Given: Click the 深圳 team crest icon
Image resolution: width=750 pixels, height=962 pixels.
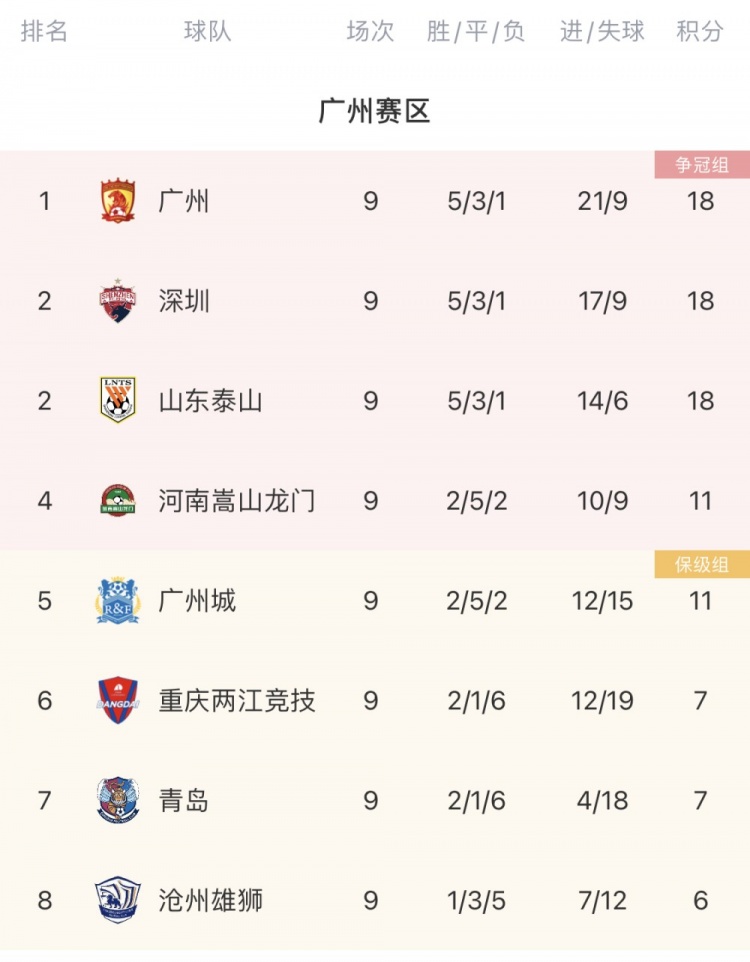Looking at the screenshot, I should pyautogui.click(x=118, y=301).
